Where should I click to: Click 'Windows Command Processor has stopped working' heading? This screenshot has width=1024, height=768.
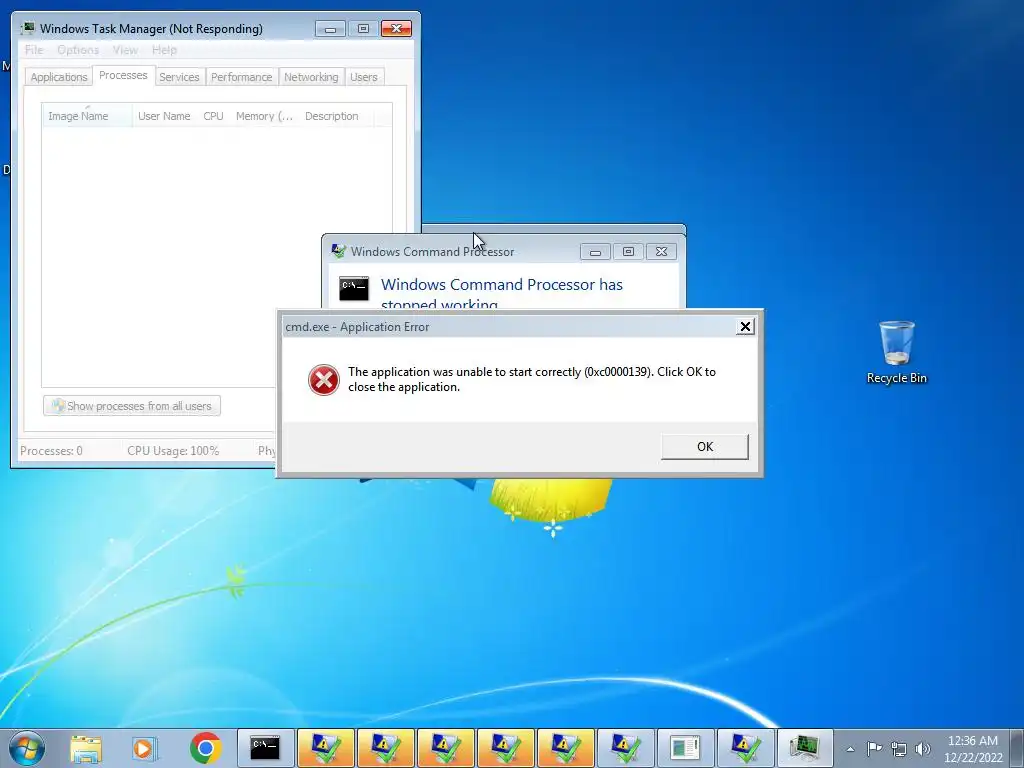coord(502,294)
